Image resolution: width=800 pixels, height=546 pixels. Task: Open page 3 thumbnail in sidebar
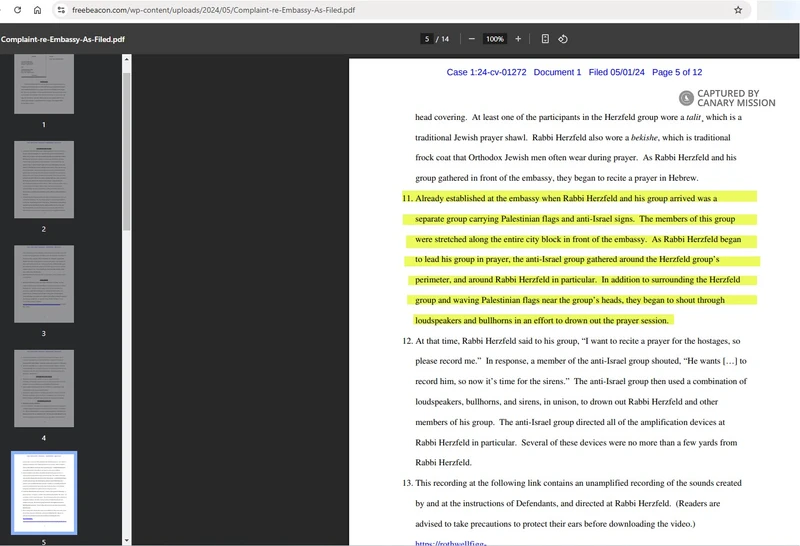(44, 284)
